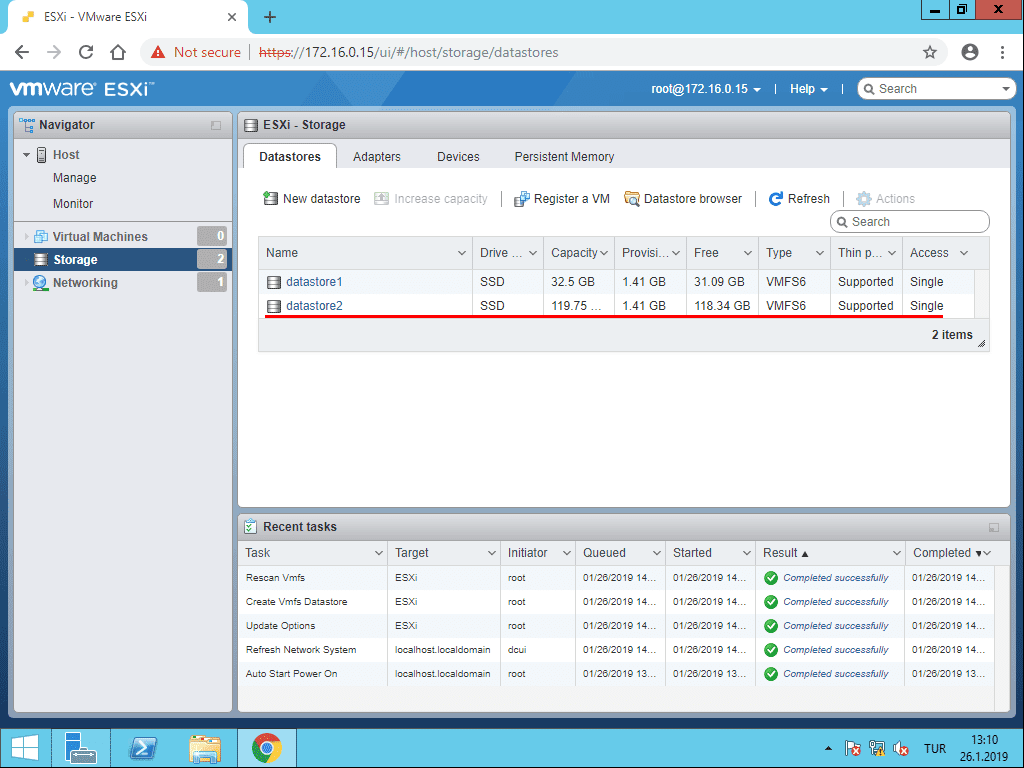Click the Refresh button label
Viewport: 1024px width, 768px height.
pyautogui.click(x=808, y=199)
